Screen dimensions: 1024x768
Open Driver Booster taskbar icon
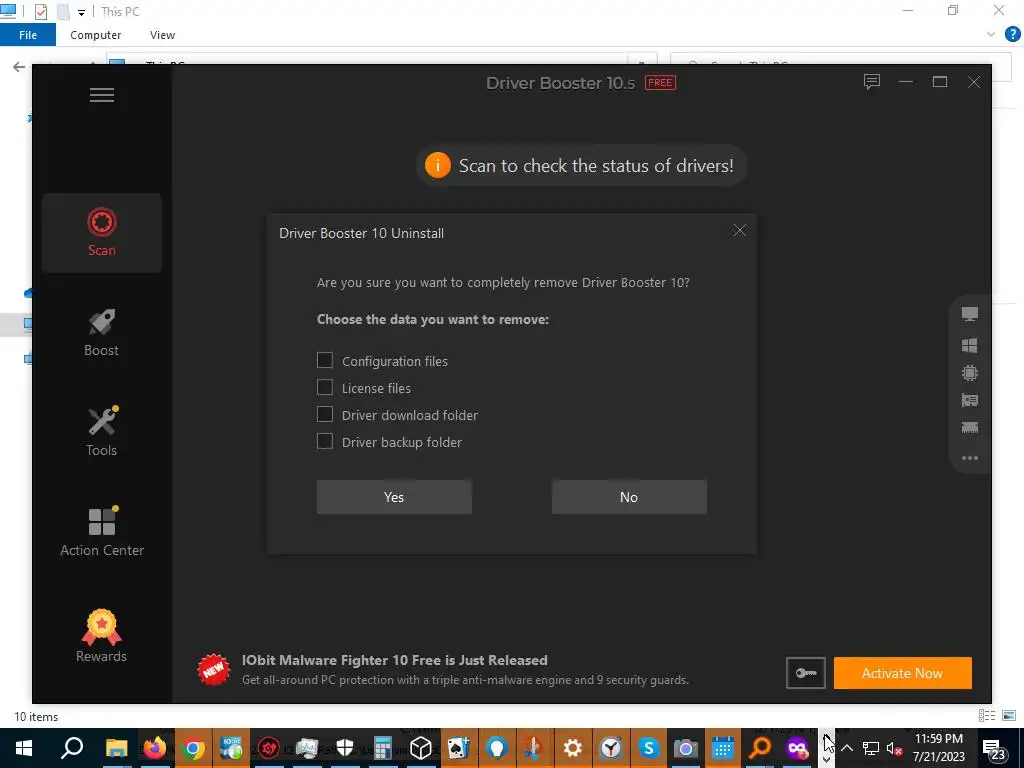tap(268, 748)
